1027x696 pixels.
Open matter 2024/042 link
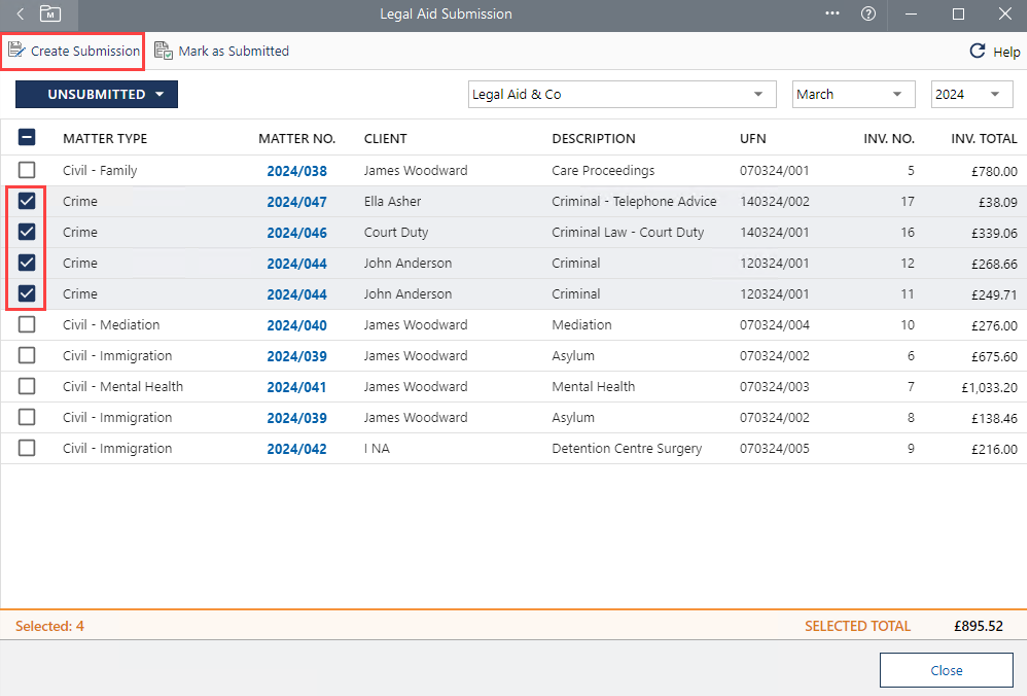(x=296, y=449)
